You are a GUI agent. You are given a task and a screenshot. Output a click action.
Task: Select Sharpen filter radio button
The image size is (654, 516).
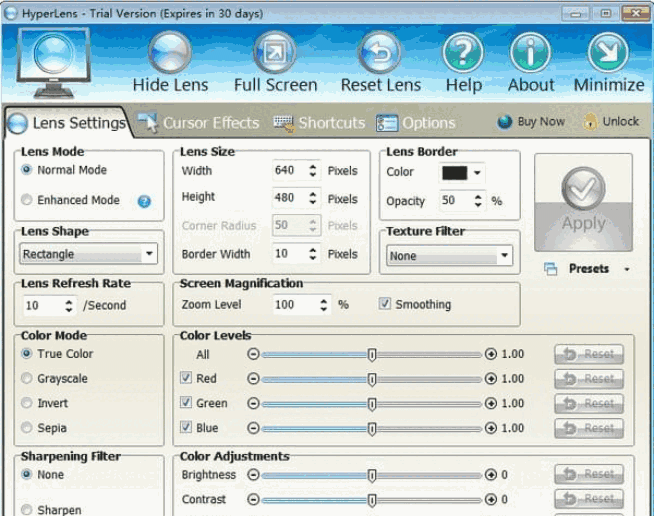(x=27, y=509)
